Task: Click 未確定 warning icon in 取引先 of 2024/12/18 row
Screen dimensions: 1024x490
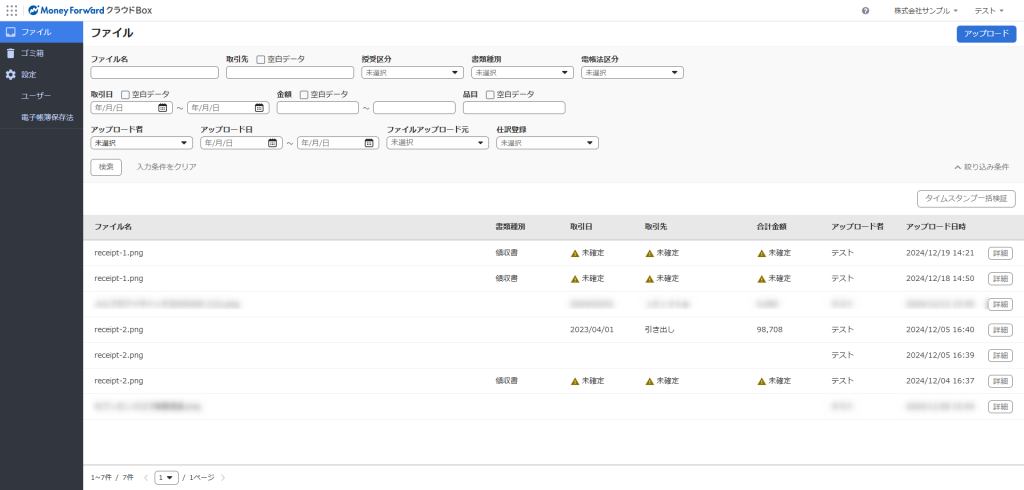Action: tap(649, 279)
